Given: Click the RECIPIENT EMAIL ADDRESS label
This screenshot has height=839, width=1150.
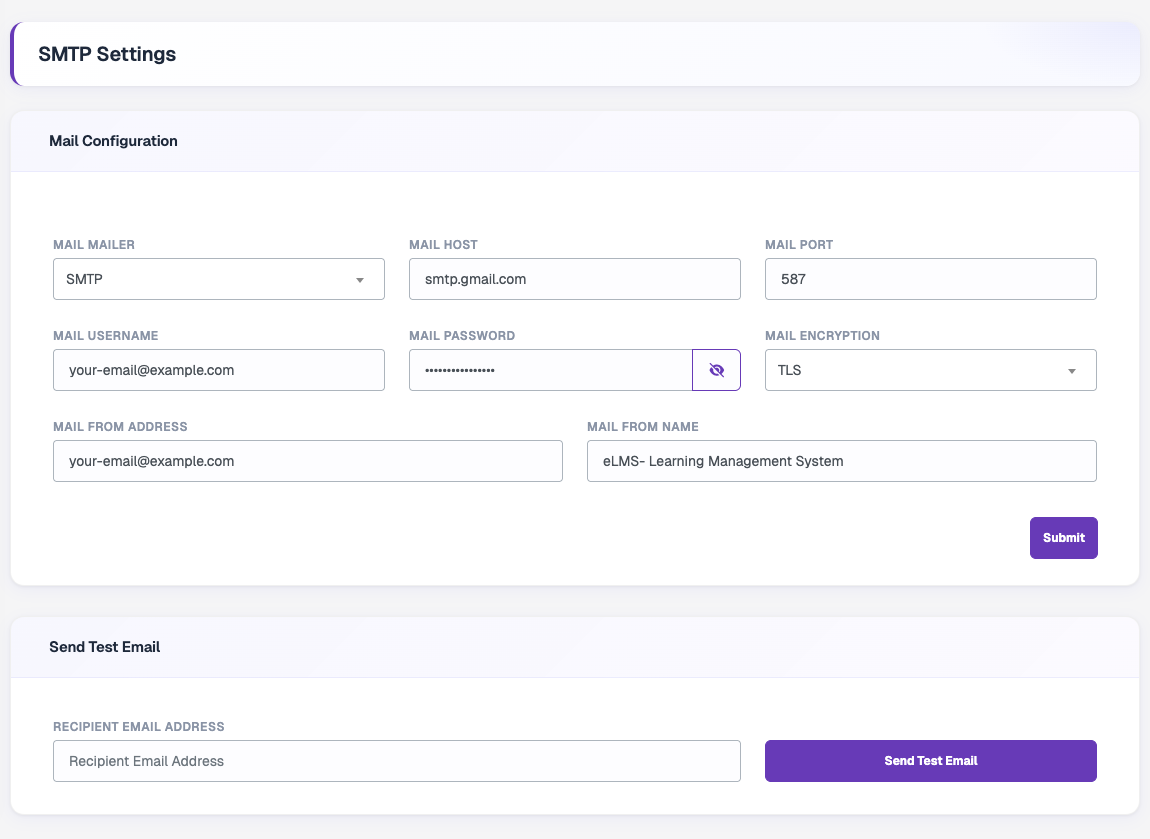Looking at the screenshot, I should pos(139,727).
